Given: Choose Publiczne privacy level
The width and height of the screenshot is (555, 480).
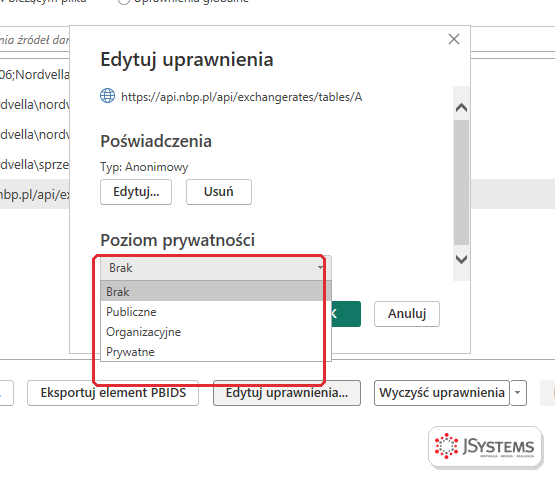Looking at the screenshot, I should coord(216,312).
